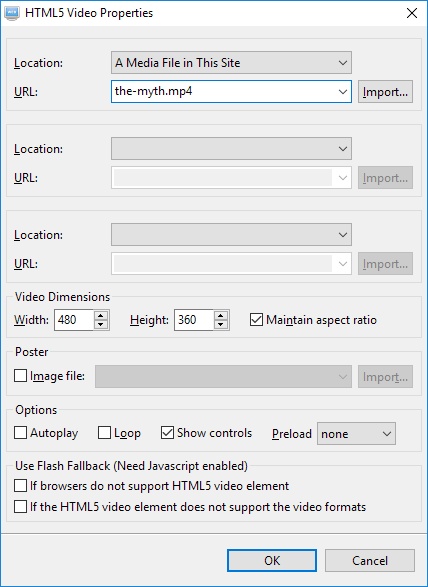This screenshot has height=587, width=428.
Task: Enable the Autoplay option
Action: [20, 433]
